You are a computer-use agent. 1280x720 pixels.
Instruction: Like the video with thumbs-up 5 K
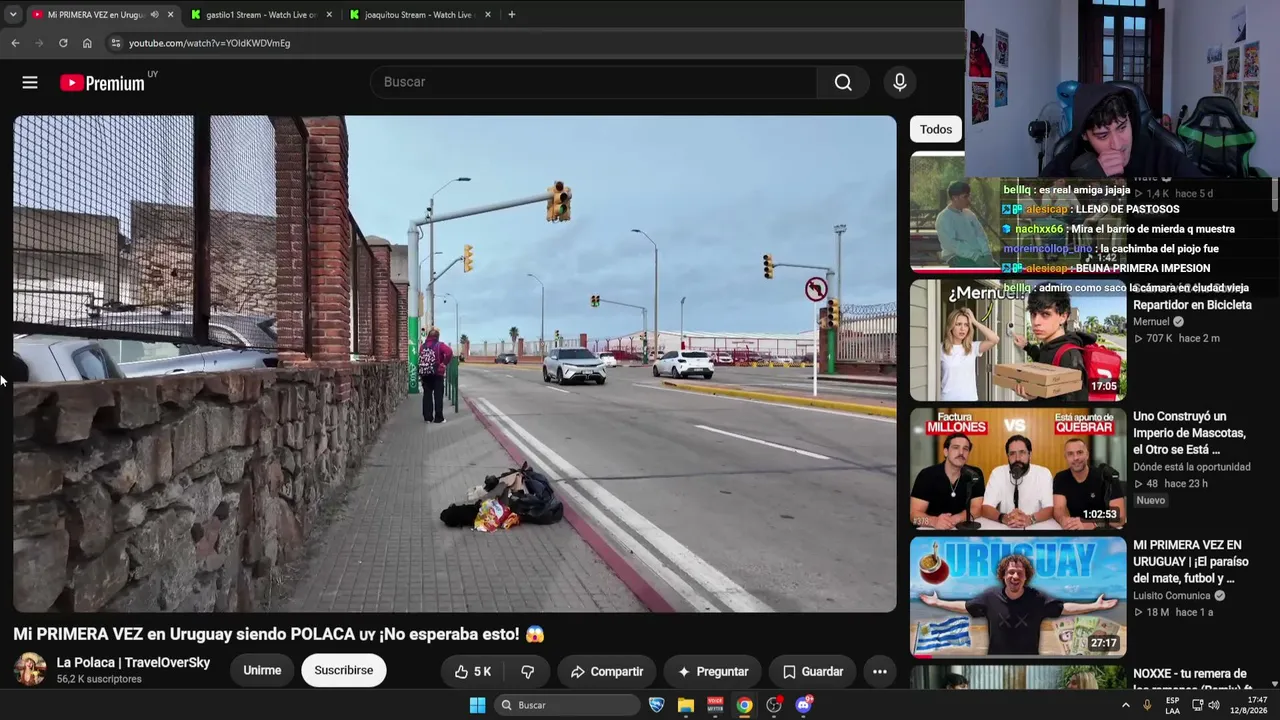473,672
